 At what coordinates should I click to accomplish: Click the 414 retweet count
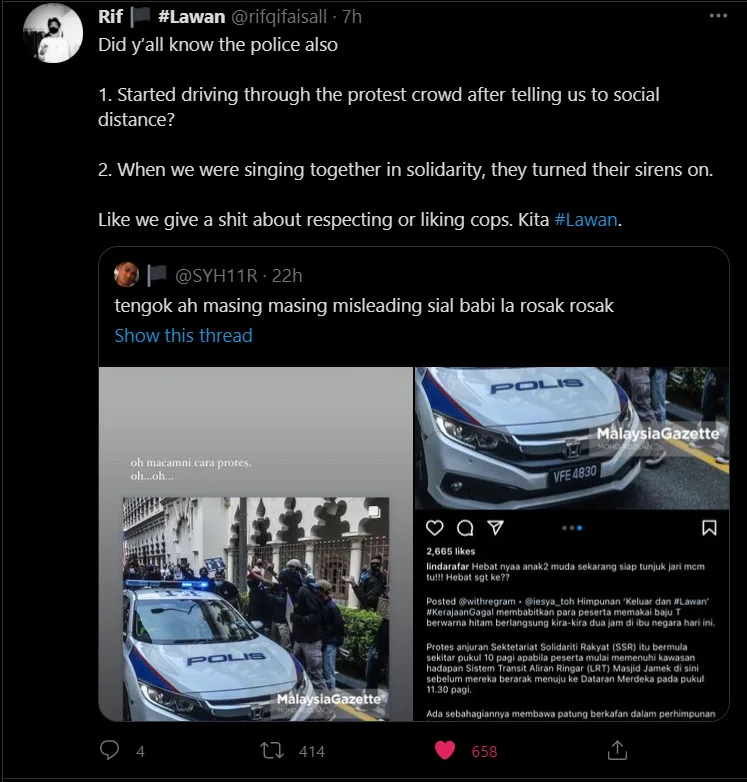click(x=312, y=751)
